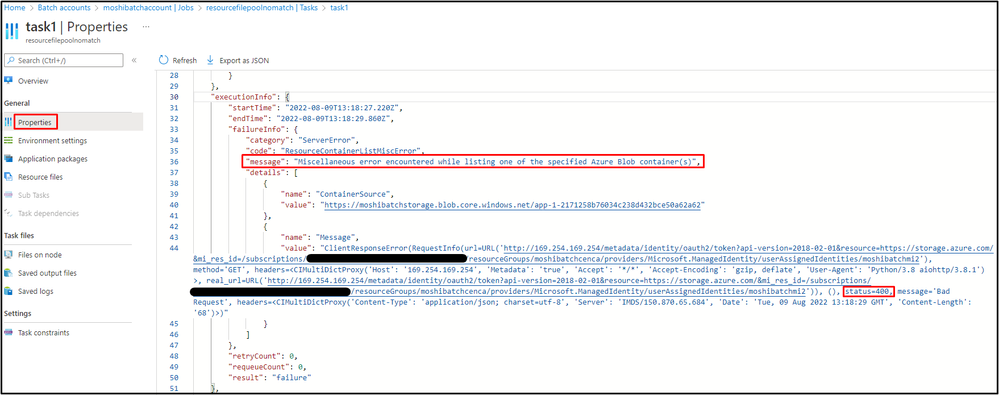Click the status=400 text

pyautogui.click(x=868, y=291)
